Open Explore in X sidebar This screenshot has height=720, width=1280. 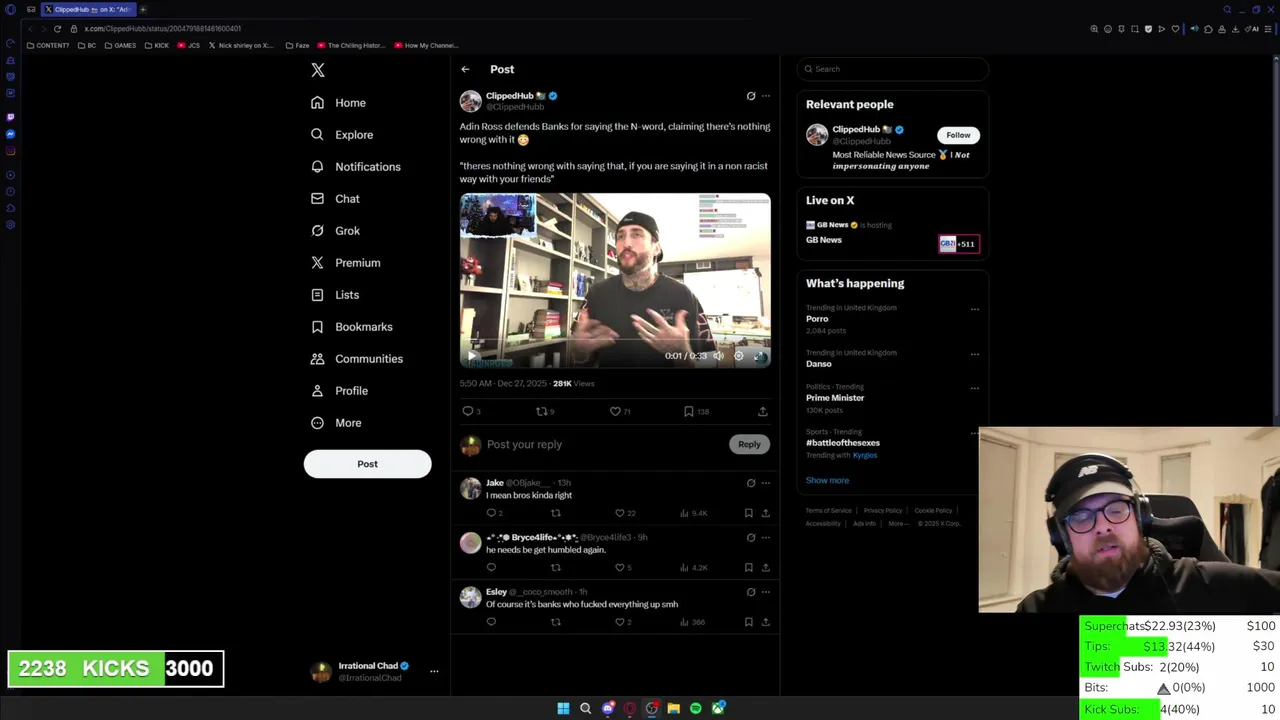point(342,135)
